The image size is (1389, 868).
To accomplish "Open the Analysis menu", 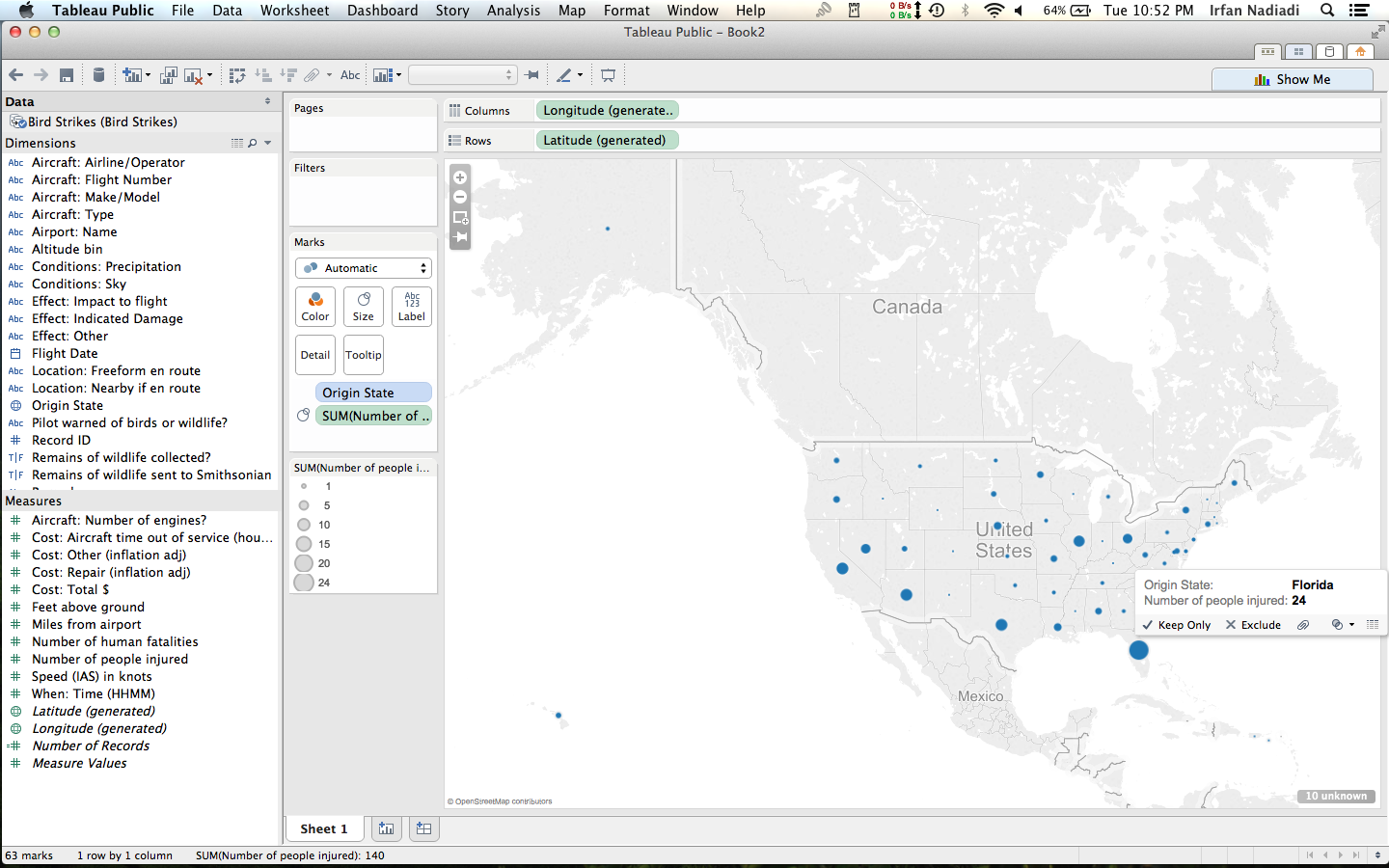I will (x=513, y=11).
